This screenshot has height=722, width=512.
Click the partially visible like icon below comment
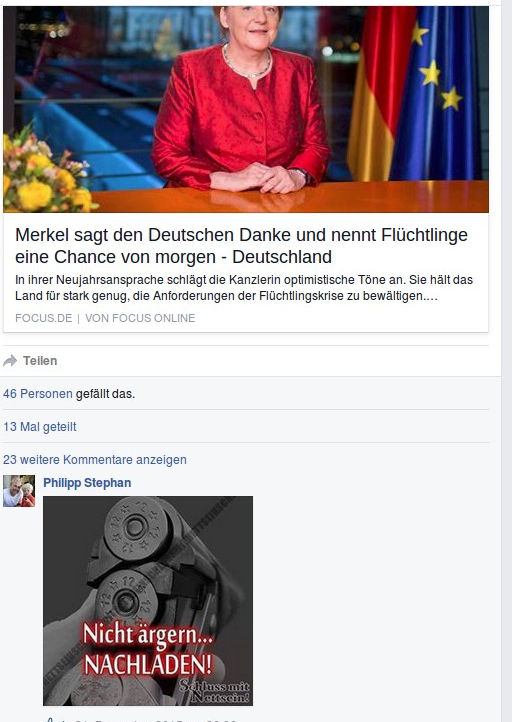tap(51, 719)
